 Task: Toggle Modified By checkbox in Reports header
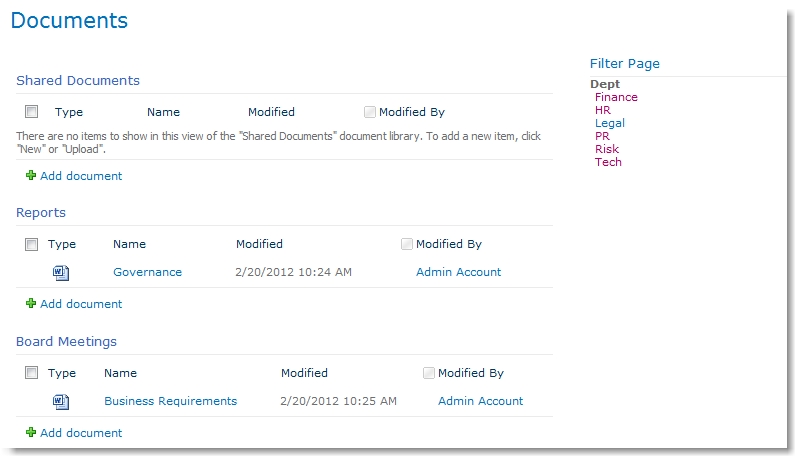click(406, 244)
